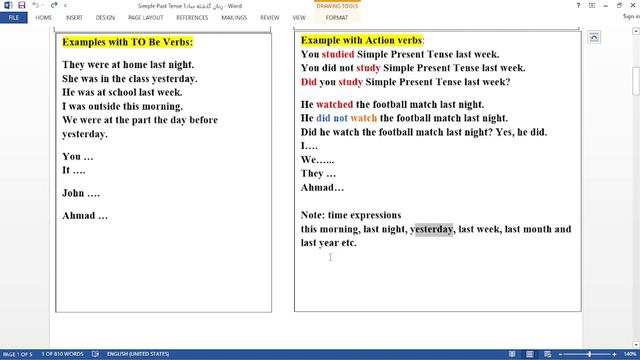Screen dimensions: 640x360
Task: Click the line 'Ahmad…' in right text box
Action: click(x=322, y=188)
